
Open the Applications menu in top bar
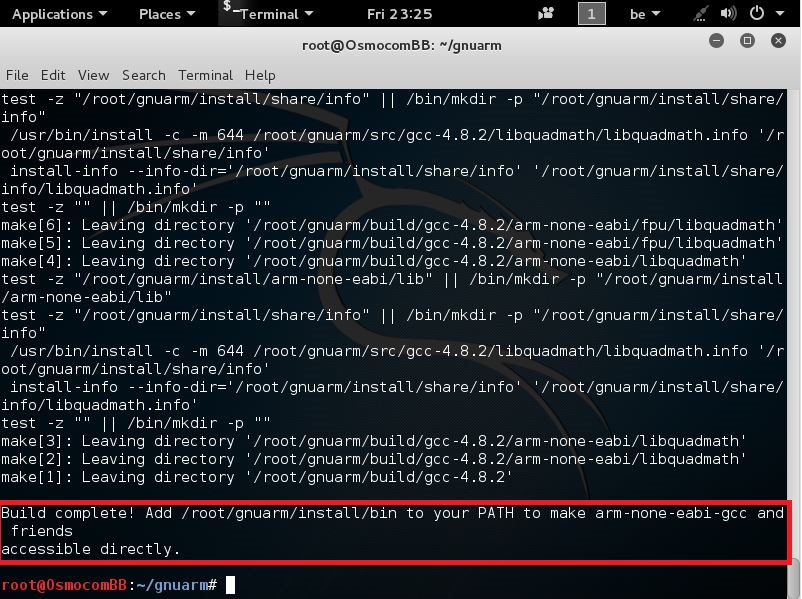[x=59, y=14]
